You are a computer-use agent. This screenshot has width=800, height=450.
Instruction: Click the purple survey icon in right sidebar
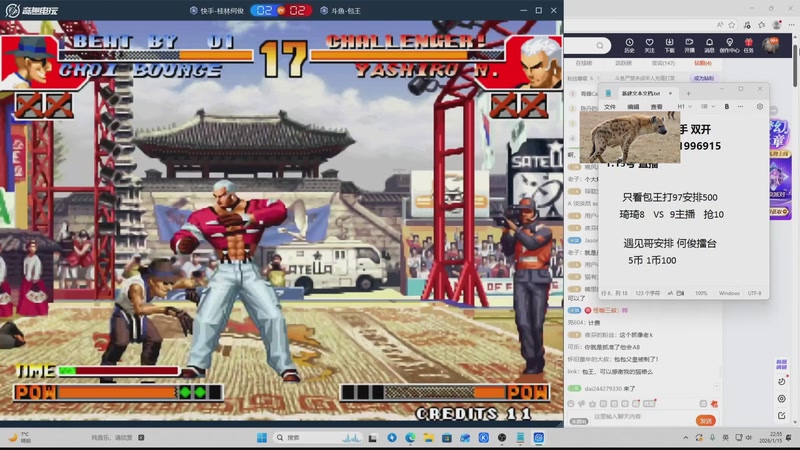pyautogui.click(x=782, y=364)
